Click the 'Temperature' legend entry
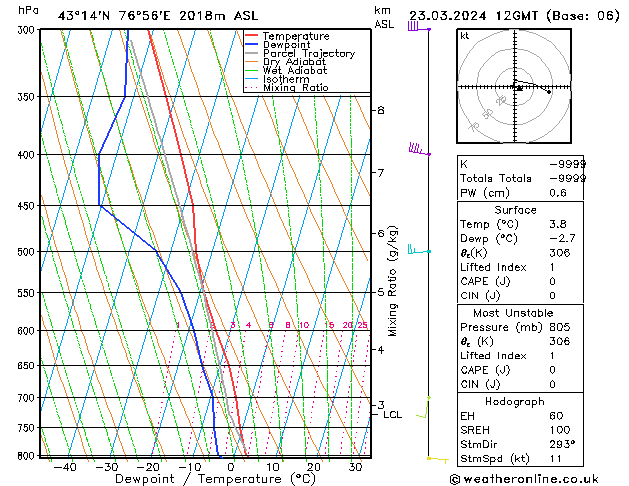The image size is (629, 486). click(x=296, y=36)
